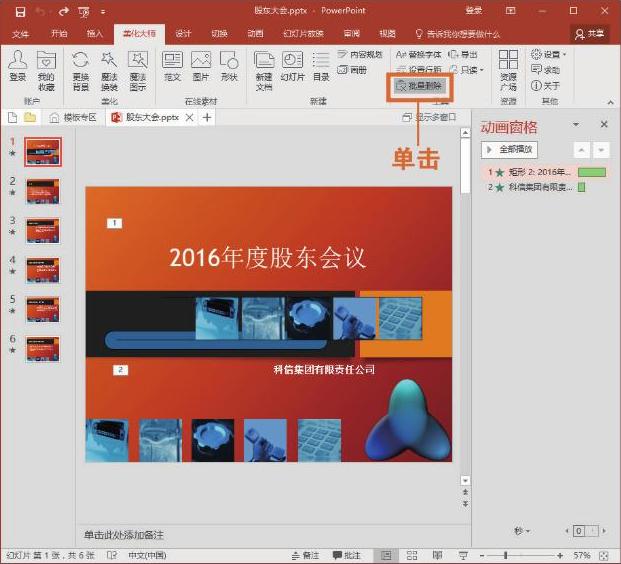Click 批量删除 button

pyautogui.click(x=419, y=86)
